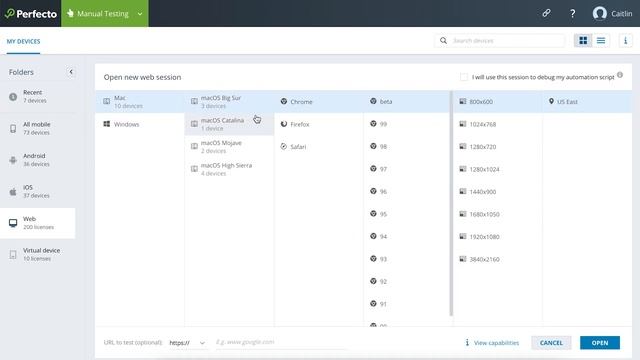Select 1680x1050 resolution

coord(498,214)
